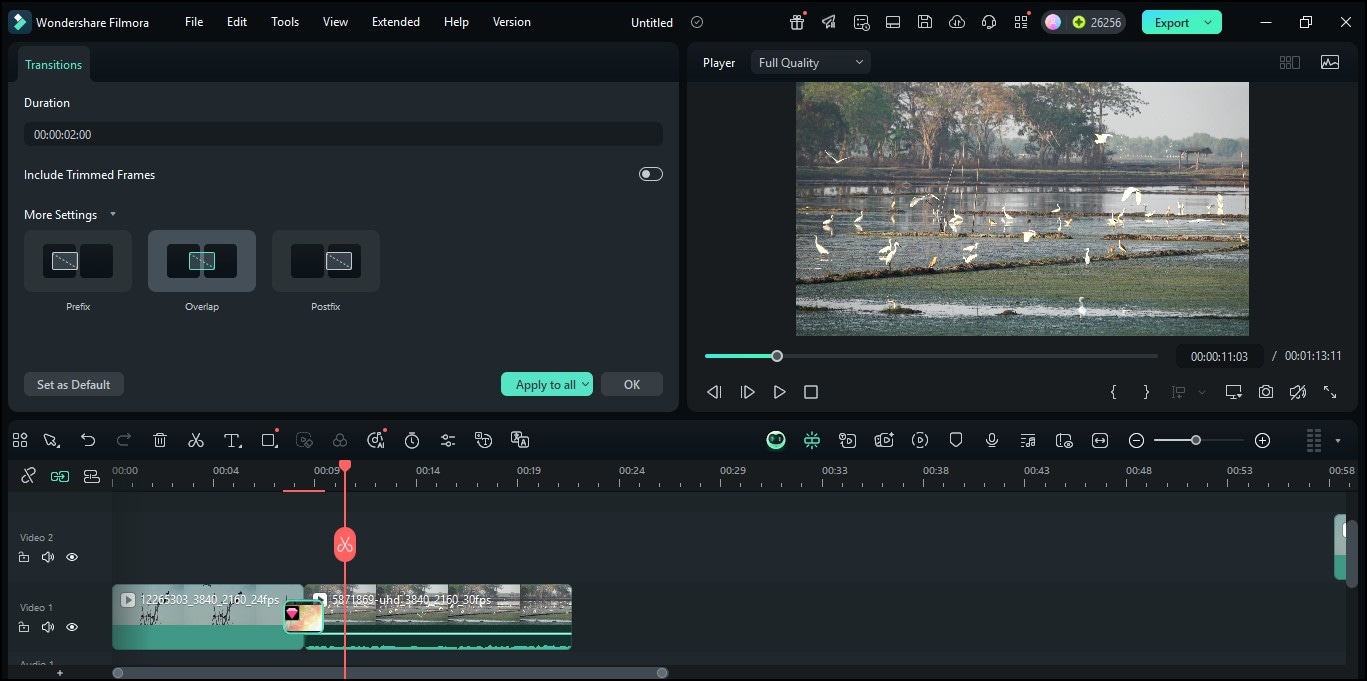Select the Undo icon

[88, 440]
